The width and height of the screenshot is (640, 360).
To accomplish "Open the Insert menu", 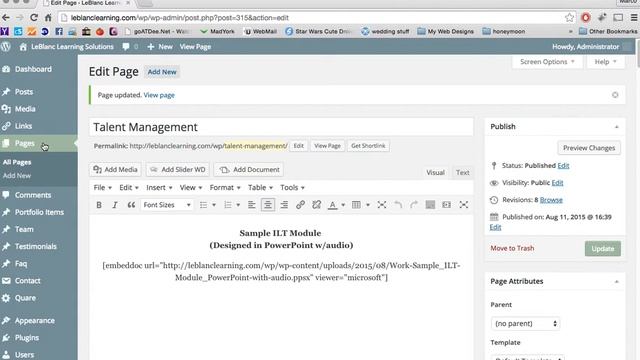I will [x=159, y=188].
